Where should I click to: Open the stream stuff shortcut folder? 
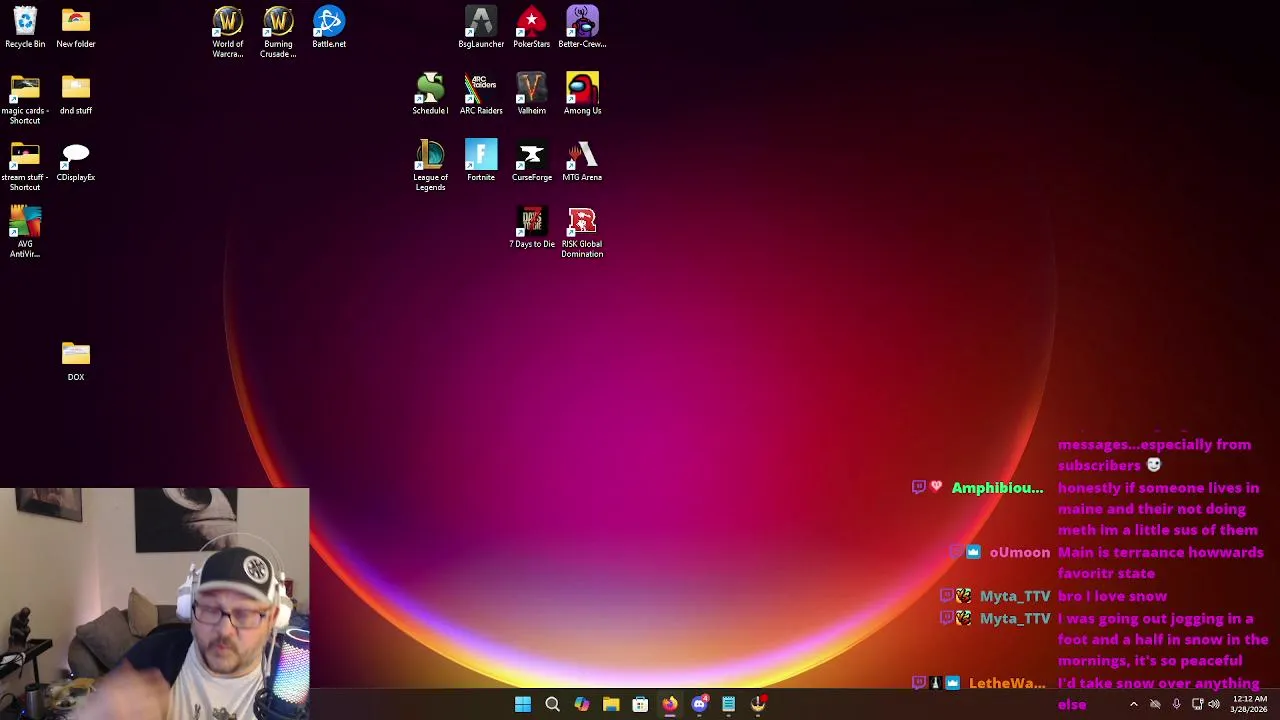[25, 166]
